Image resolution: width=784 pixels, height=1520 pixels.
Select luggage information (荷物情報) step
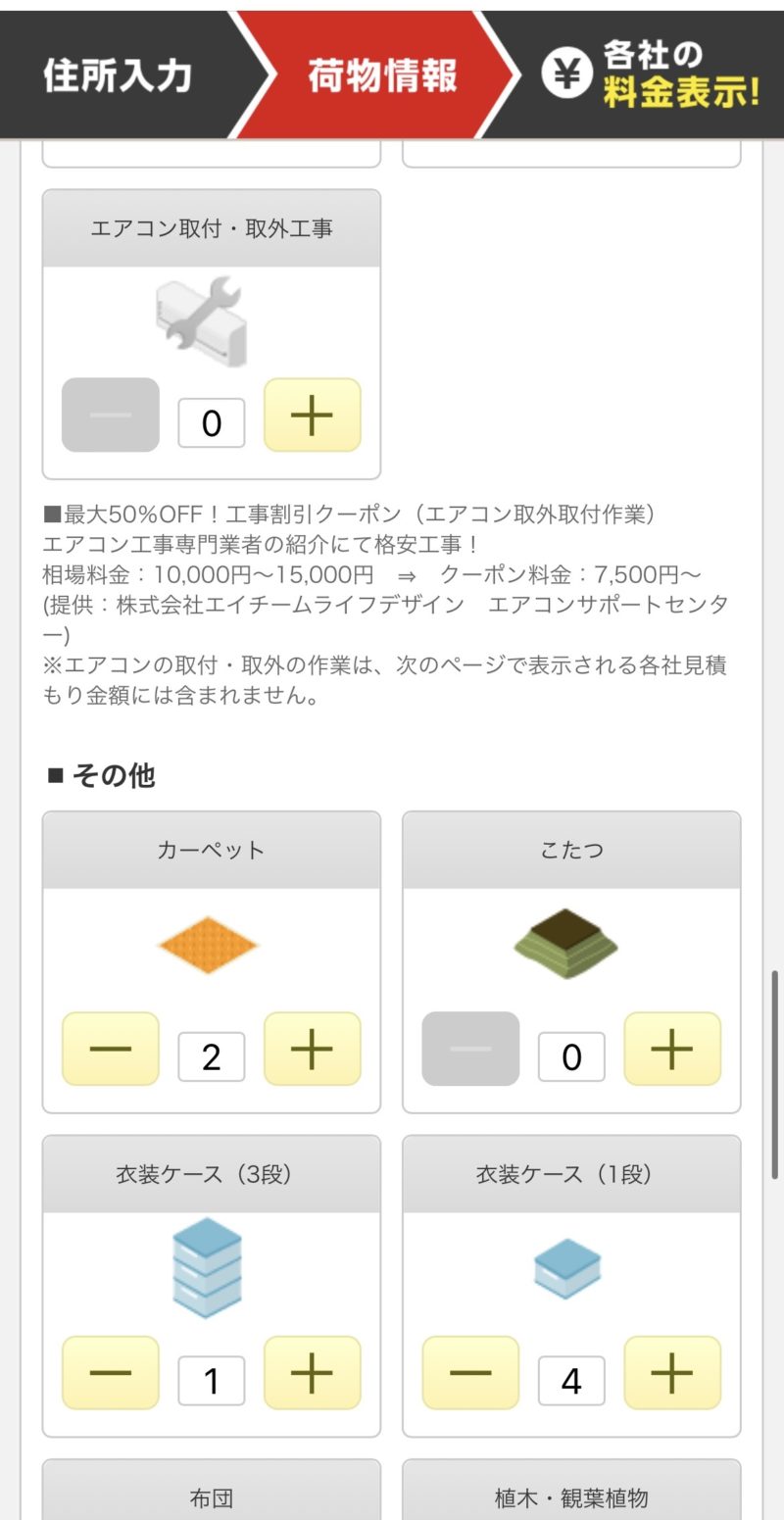(382, 75)
